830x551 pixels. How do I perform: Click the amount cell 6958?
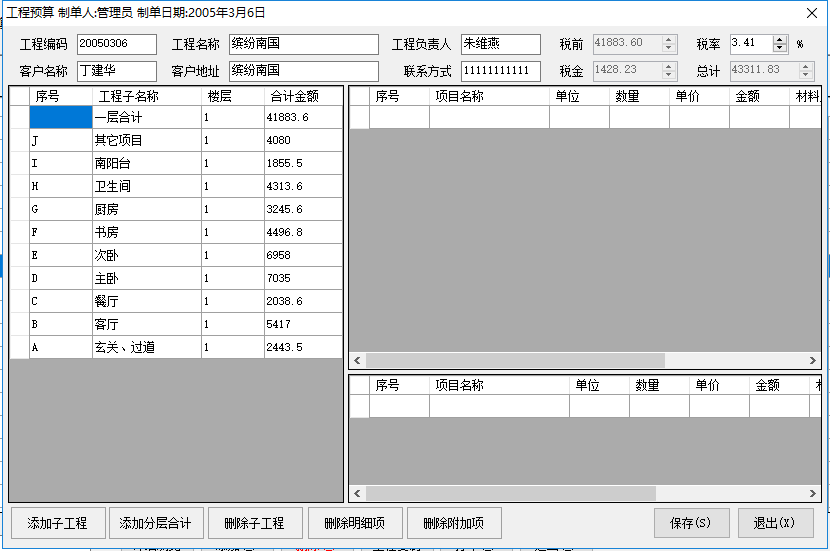point(303,255)
